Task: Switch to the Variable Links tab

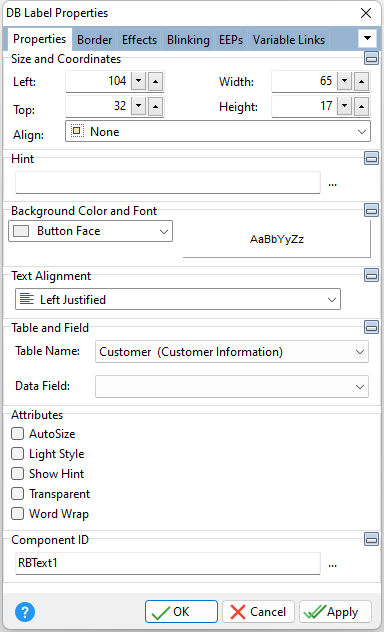Action: (289, 40)
